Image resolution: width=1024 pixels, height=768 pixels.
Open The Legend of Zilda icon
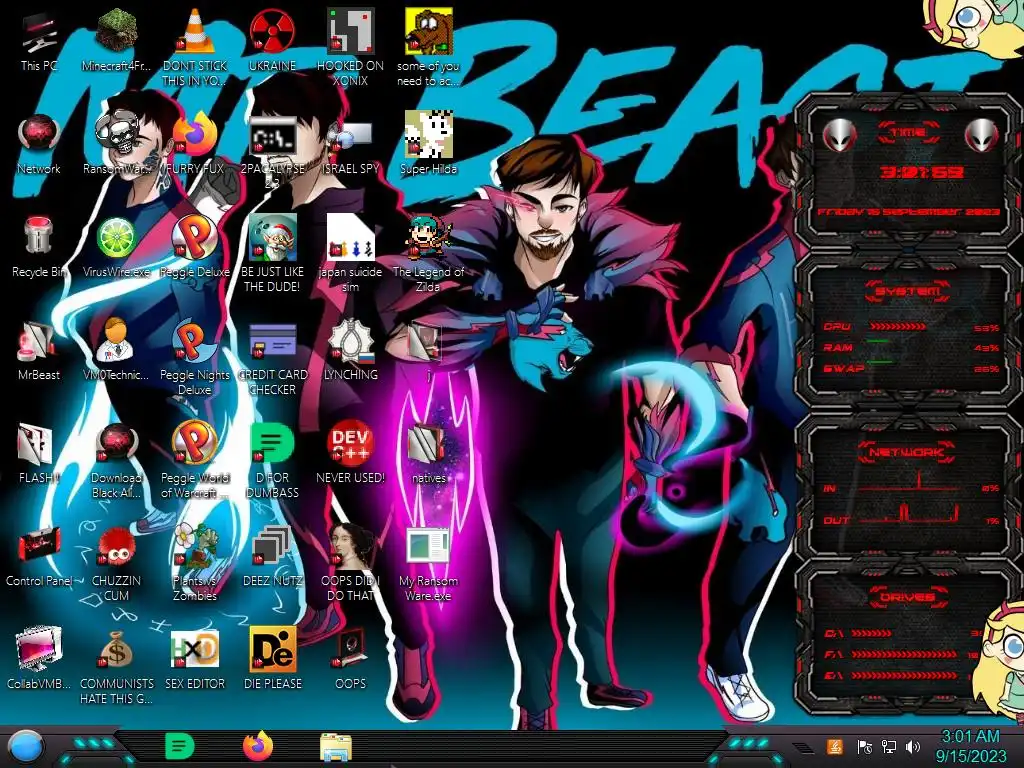point(428,238)
